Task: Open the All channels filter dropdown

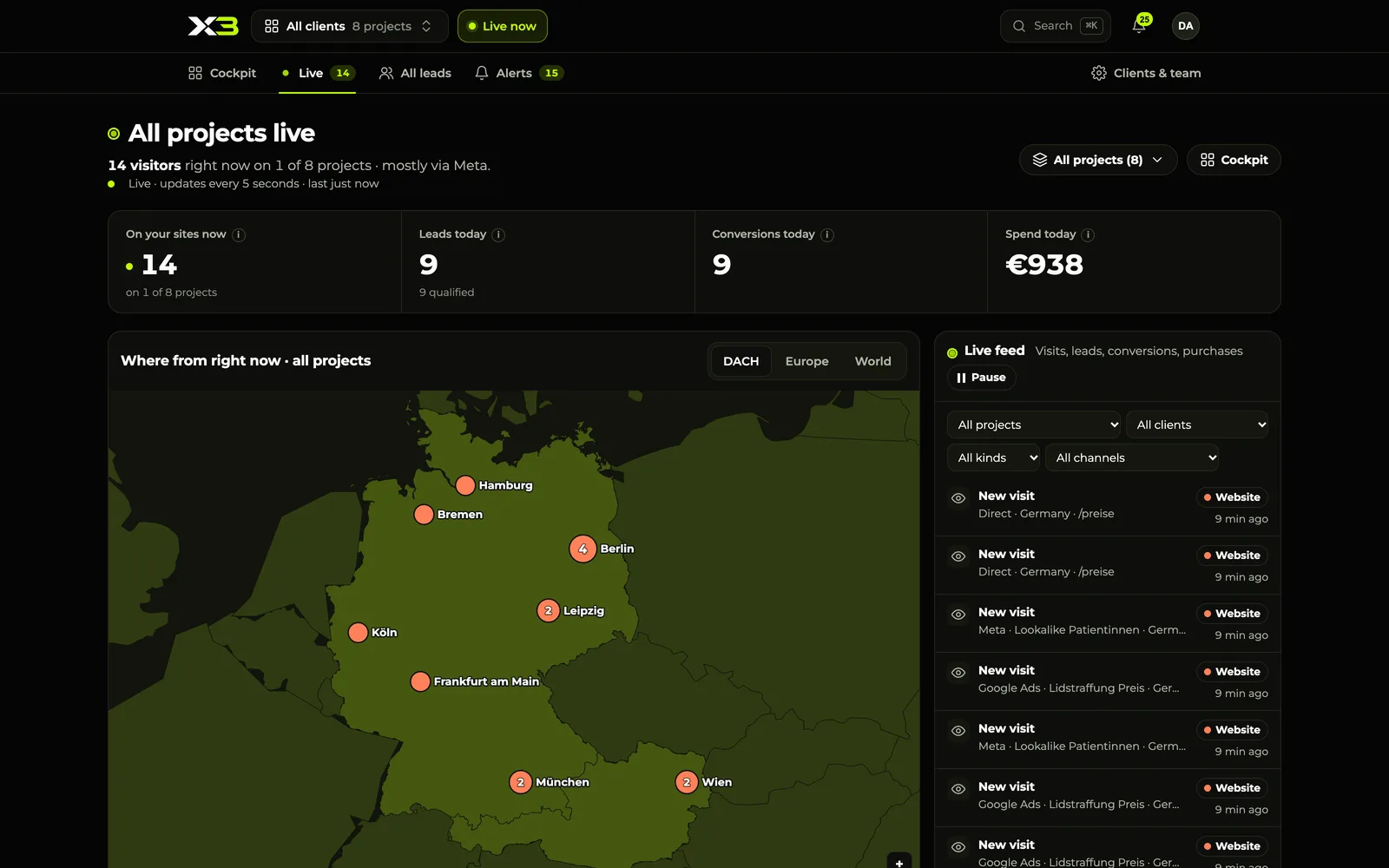Action: pos(1132,457)
